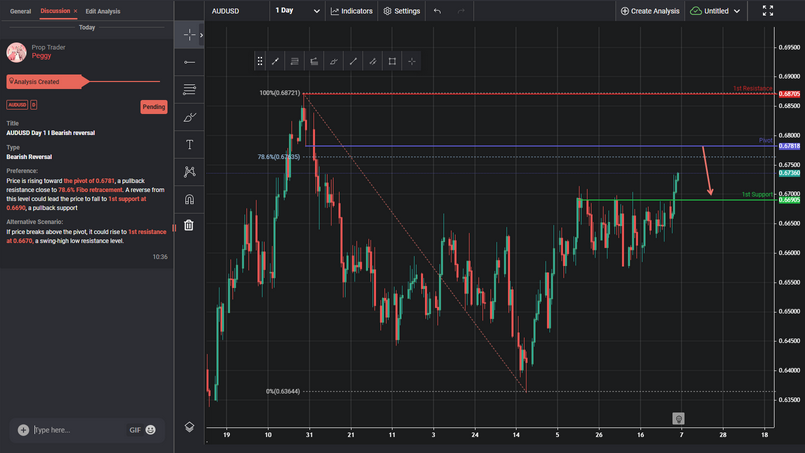Click the 0%(0.63644) Fib level label
Image resolution: width=805 pixels, height=453 pixels.
(283, 391)
